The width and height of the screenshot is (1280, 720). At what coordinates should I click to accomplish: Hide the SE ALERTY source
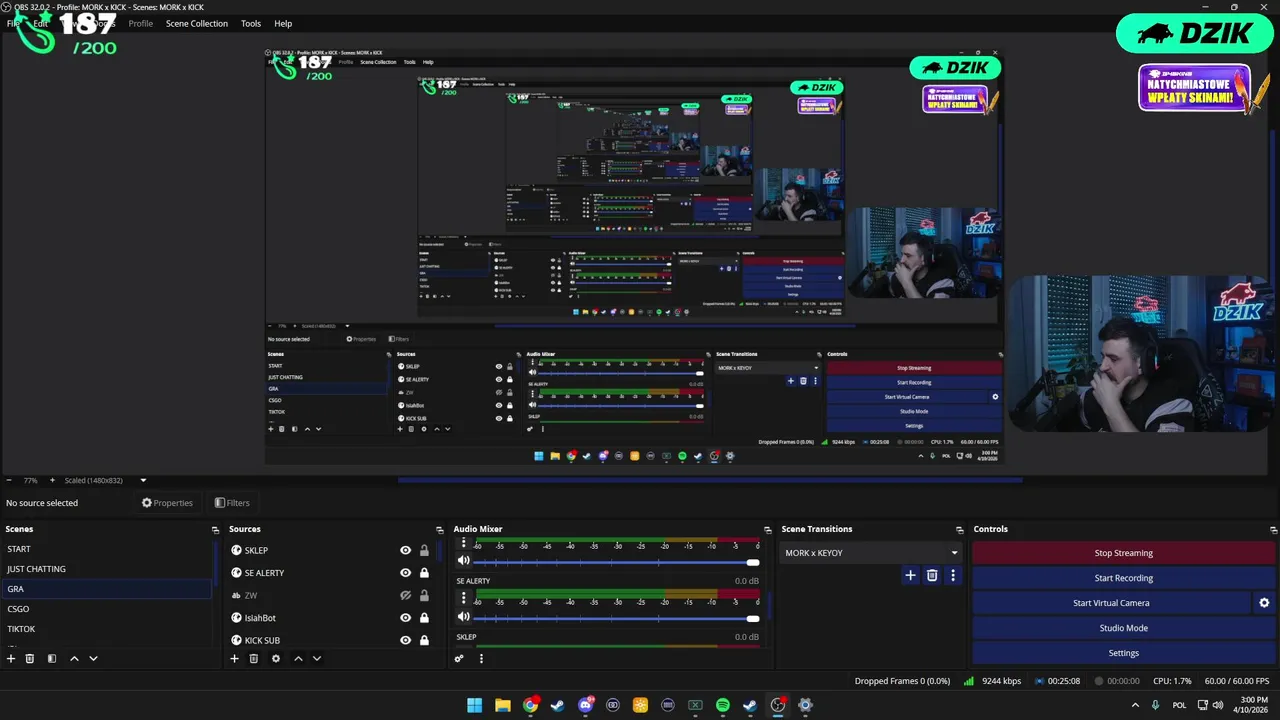point(405,573)
